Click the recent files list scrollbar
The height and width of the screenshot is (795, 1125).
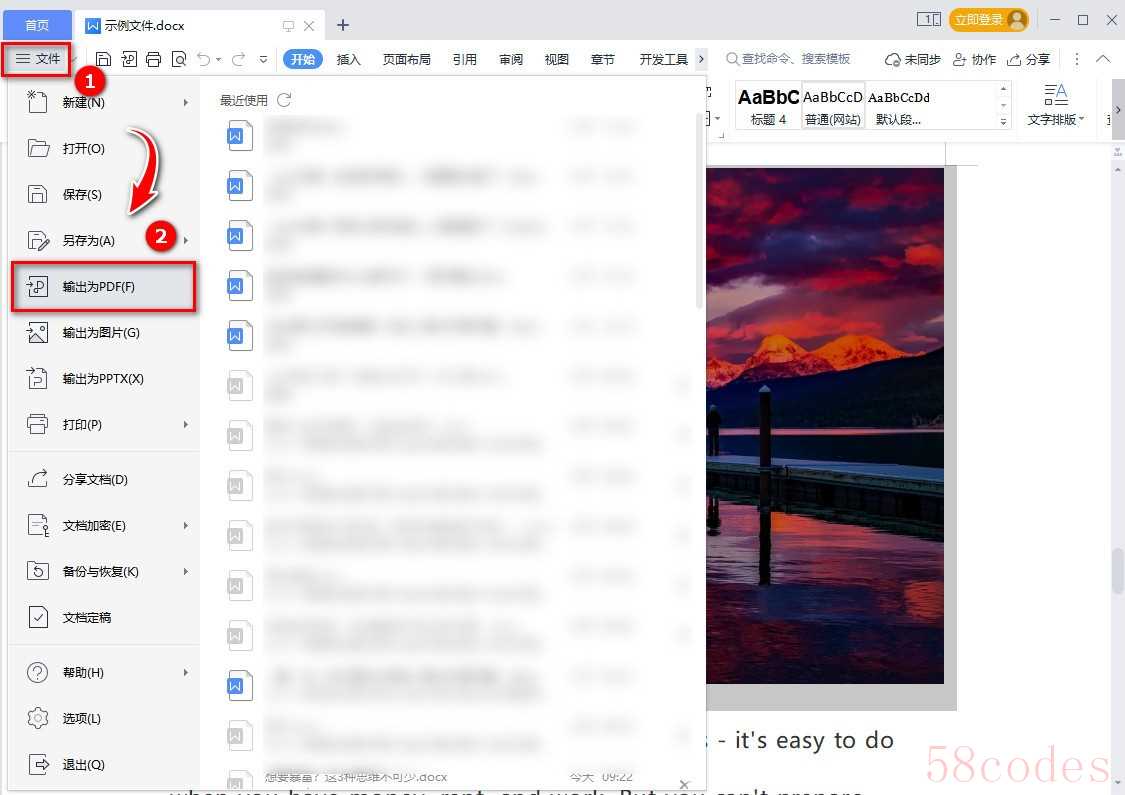click(700, 210)
